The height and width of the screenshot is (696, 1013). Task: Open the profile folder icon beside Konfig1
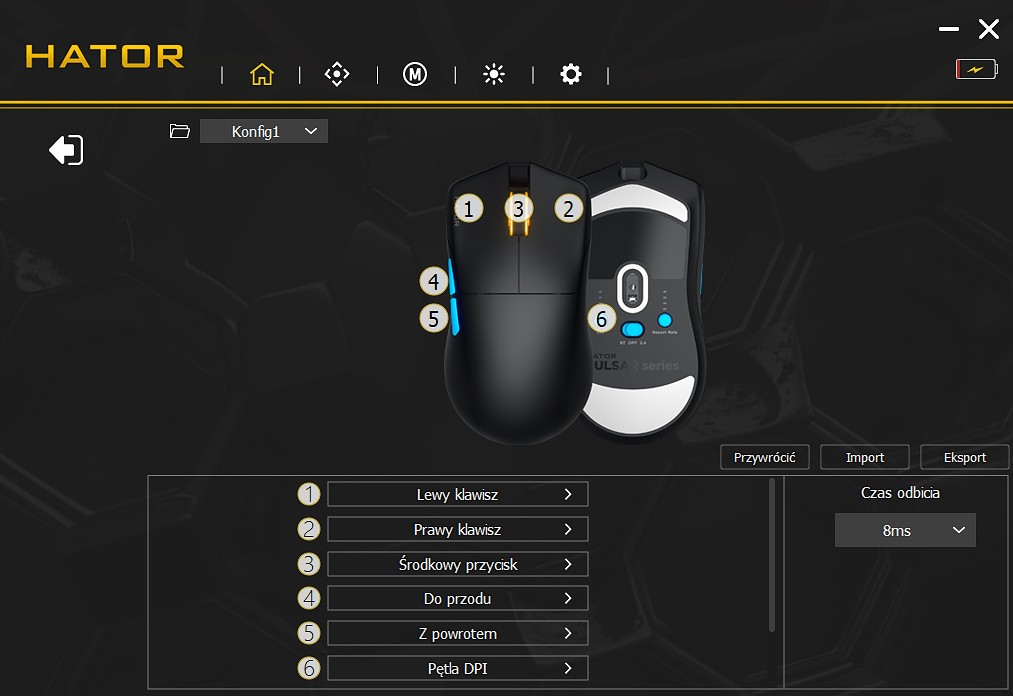point(180,130)
